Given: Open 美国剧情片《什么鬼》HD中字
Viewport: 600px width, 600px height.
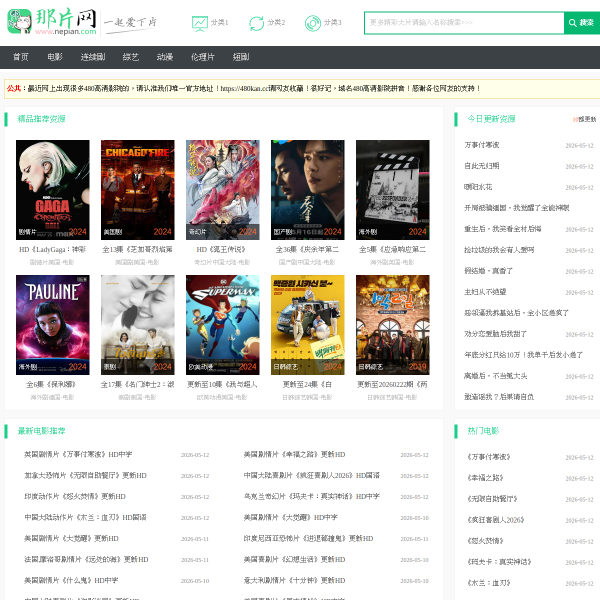Looking at the screenshot, I should 71,580.
